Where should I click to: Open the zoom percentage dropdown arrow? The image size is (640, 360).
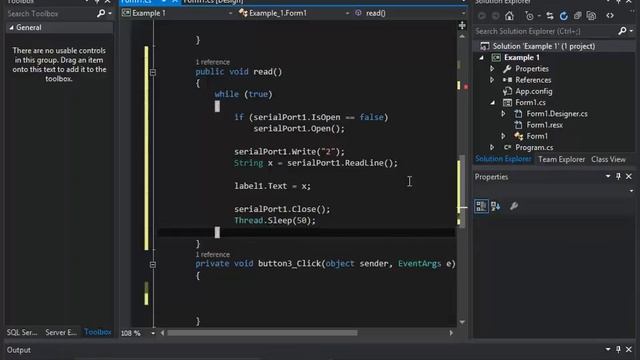(153, 333)
